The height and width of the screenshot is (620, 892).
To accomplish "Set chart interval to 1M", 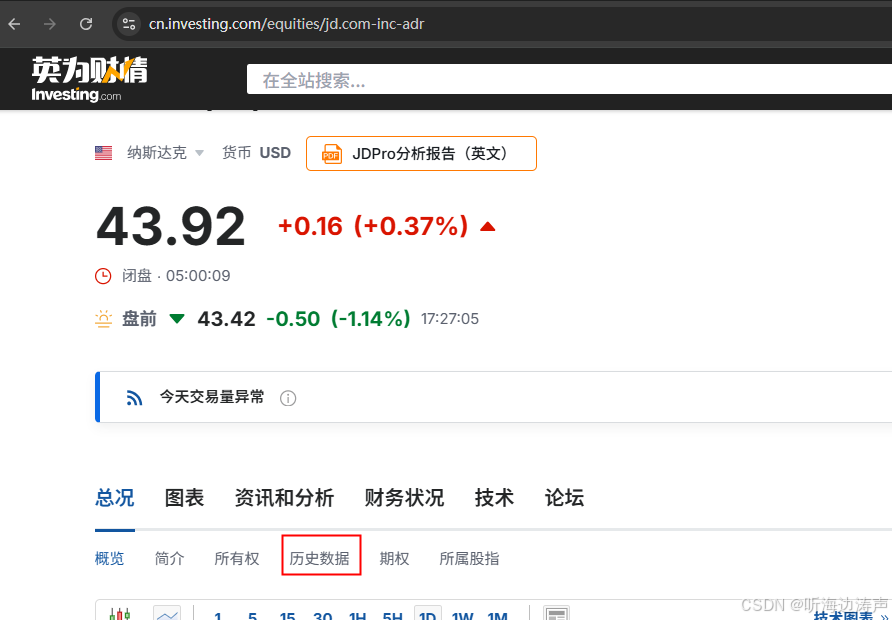I will 498,616.
